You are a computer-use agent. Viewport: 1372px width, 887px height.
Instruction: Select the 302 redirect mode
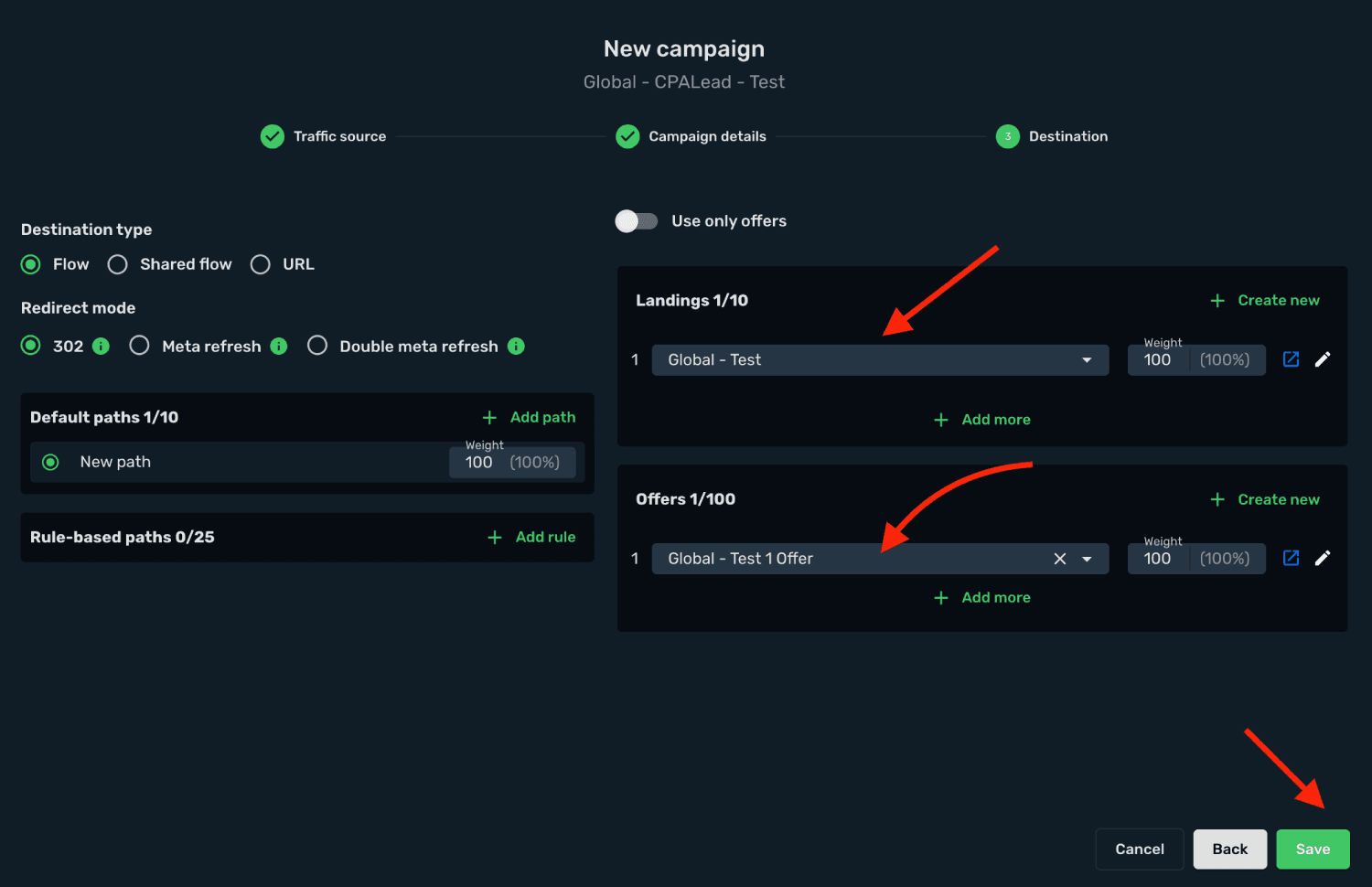click(x=31, y=346)
